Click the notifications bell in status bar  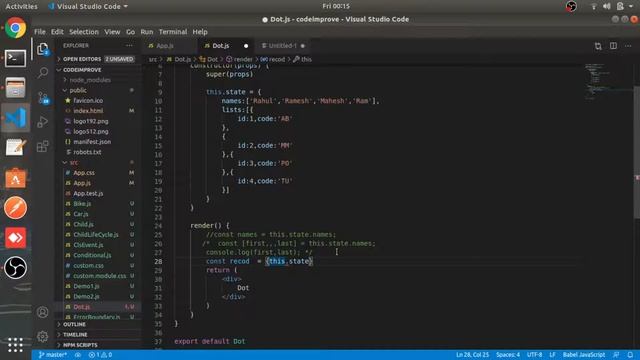pos(630,355)
